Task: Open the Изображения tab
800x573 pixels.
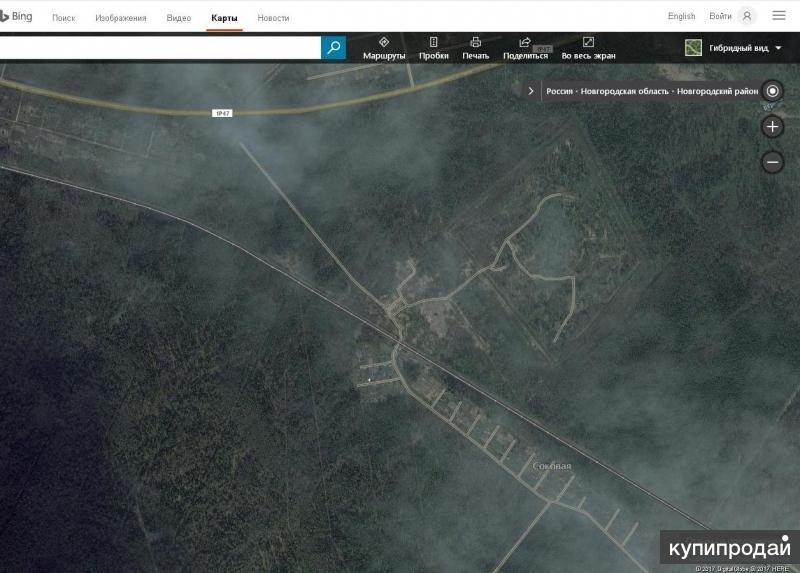Action: click(121, 18)
